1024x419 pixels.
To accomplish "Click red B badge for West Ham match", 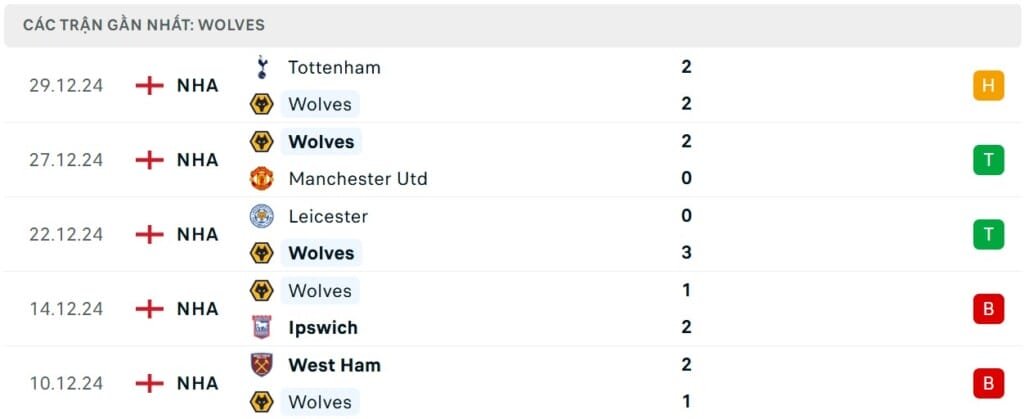I will click(988, 383).
